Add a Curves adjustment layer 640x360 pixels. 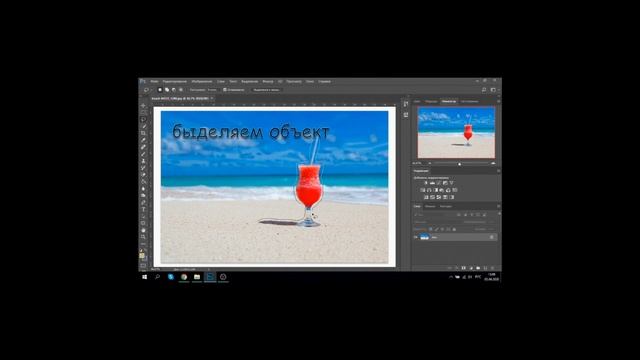(439, 183)
